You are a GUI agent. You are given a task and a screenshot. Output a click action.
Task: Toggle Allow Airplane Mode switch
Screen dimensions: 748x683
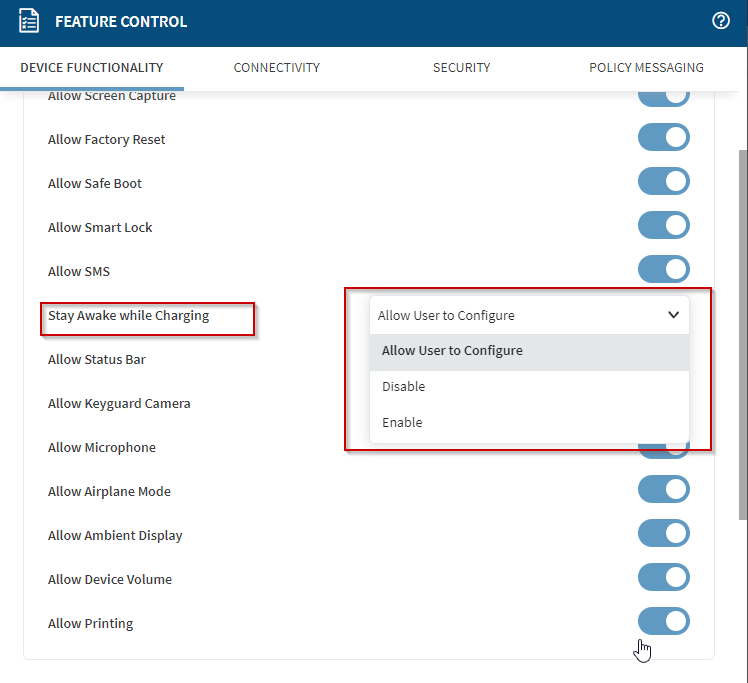pos(664,490)
